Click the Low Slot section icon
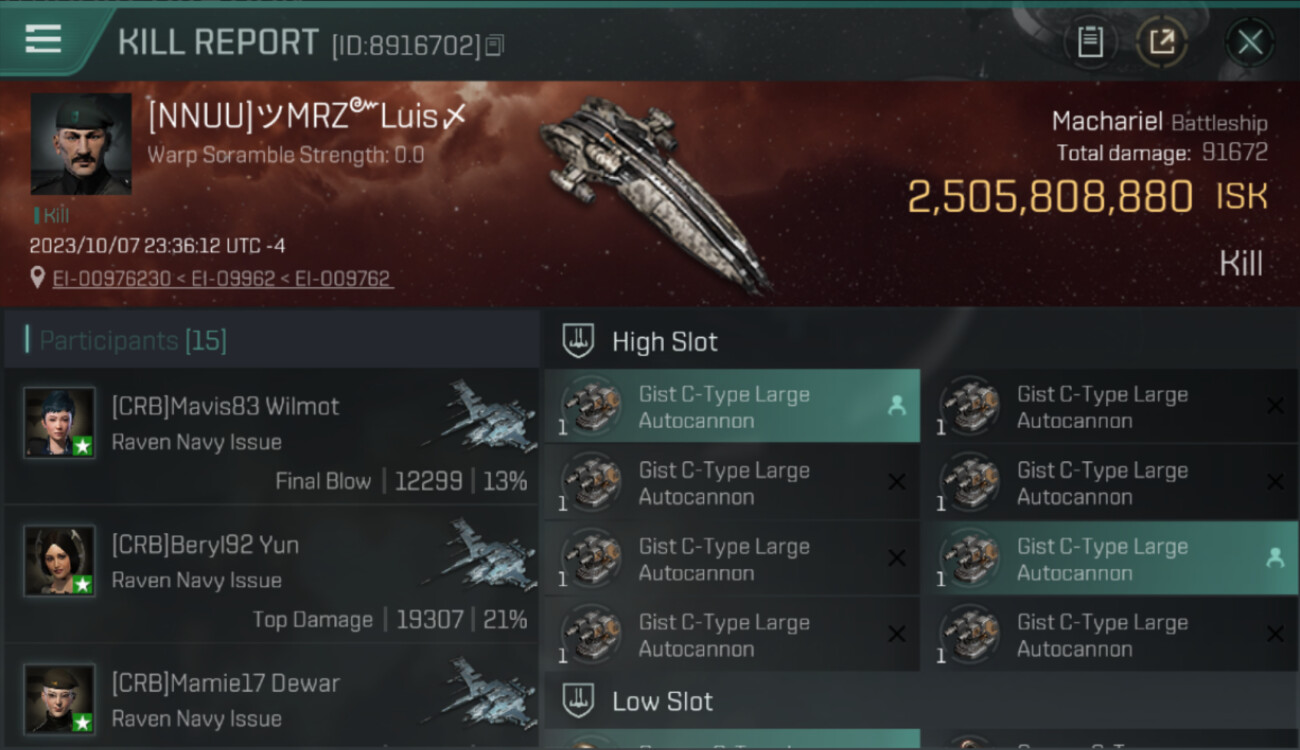Viewport: 1300px width, 750px height. [x=578, y=701]
